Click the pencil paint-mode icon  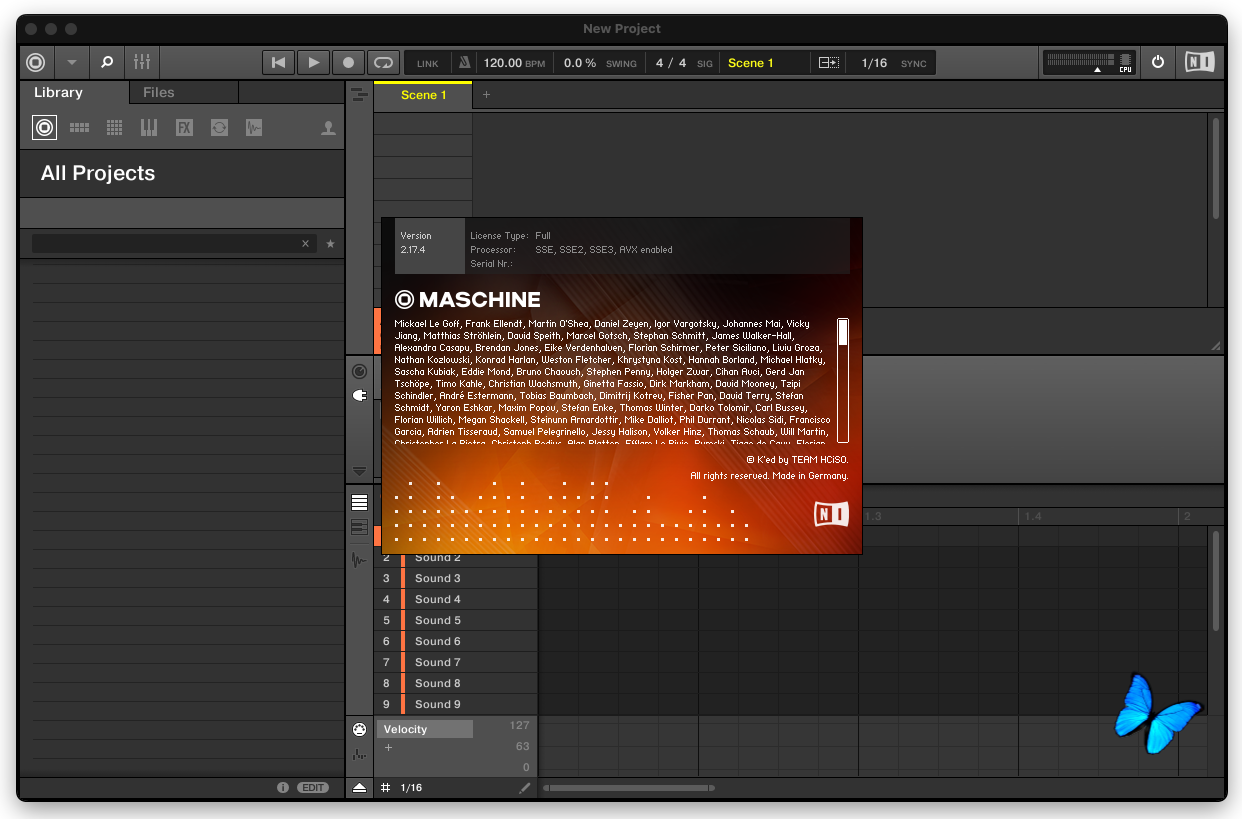click(x=525, y=788)
